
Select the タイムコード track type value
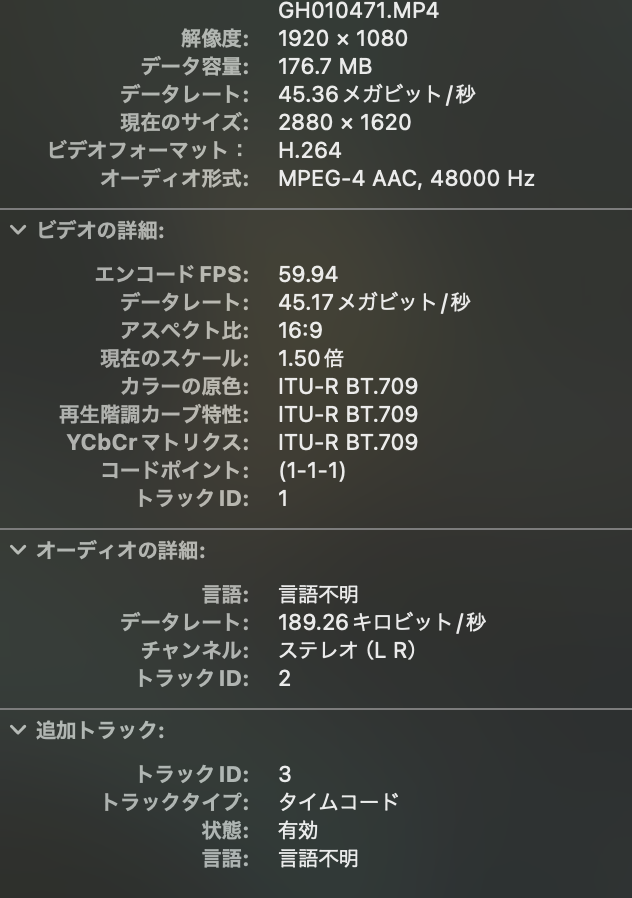pyautogui.click(x=338, y=802)
